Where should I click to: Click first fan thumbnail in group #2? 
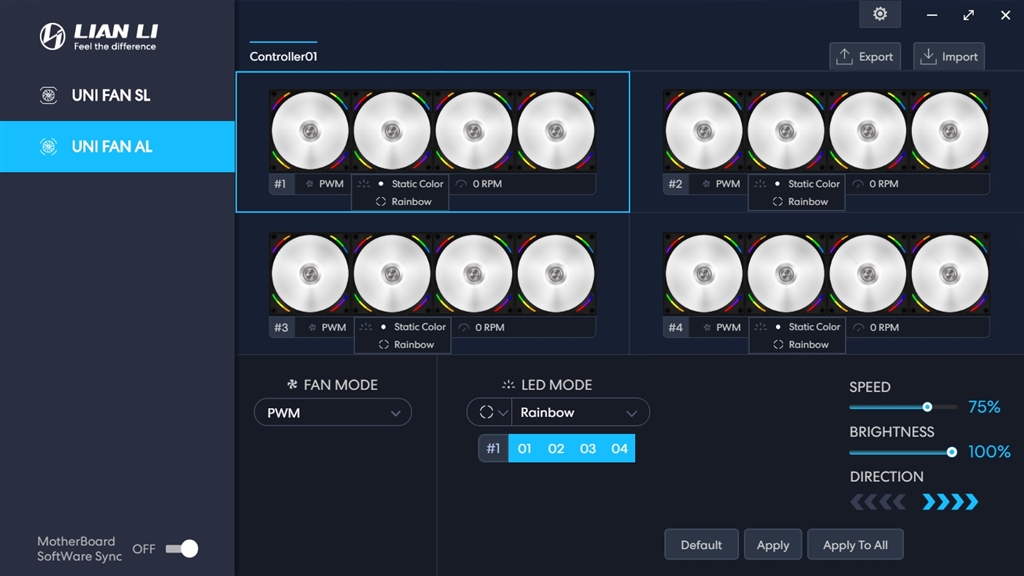pyautogui.click(x=704, y=131)
